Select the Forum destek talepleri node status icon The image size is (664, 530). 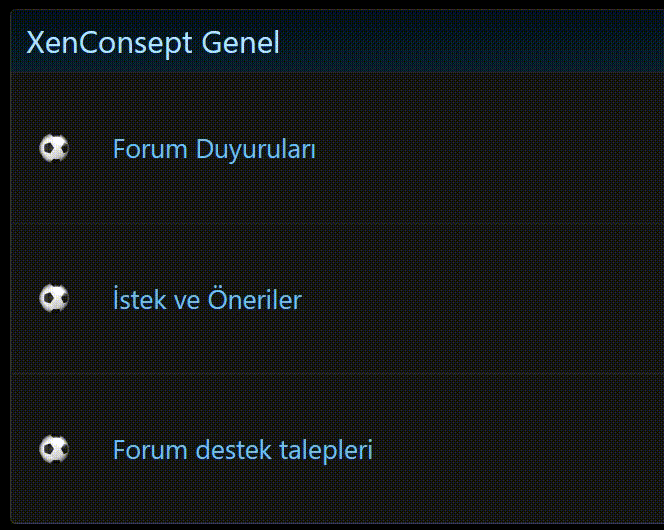tap(54, 449)
